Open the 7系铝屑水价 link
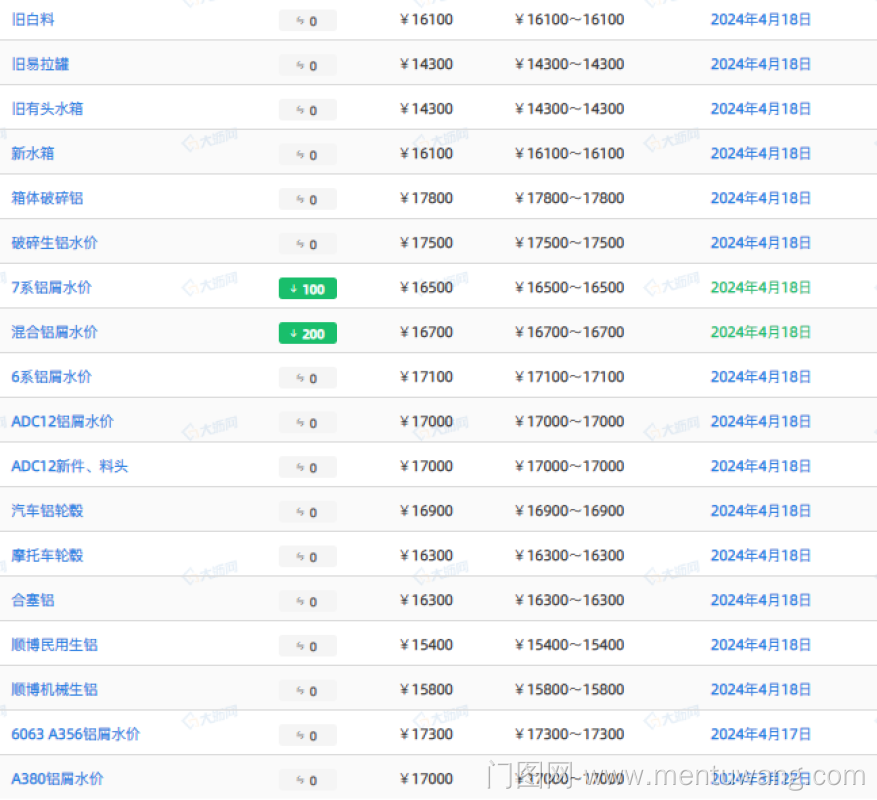The width and height of the screenshot is (877, 800). click(51, 287)
